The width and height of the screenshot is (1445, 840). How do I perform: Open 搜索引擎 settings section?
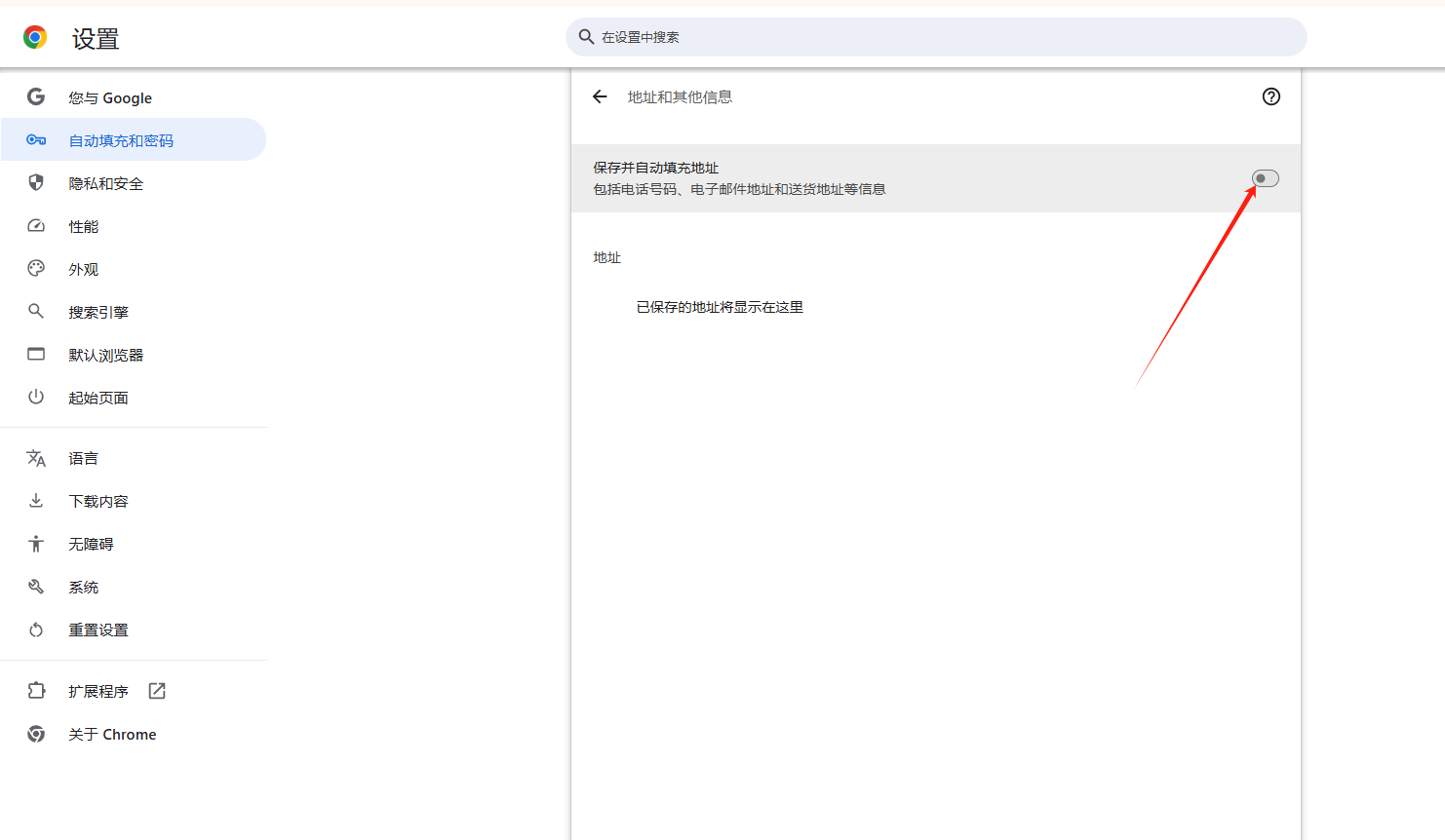[x=134, y=312]
